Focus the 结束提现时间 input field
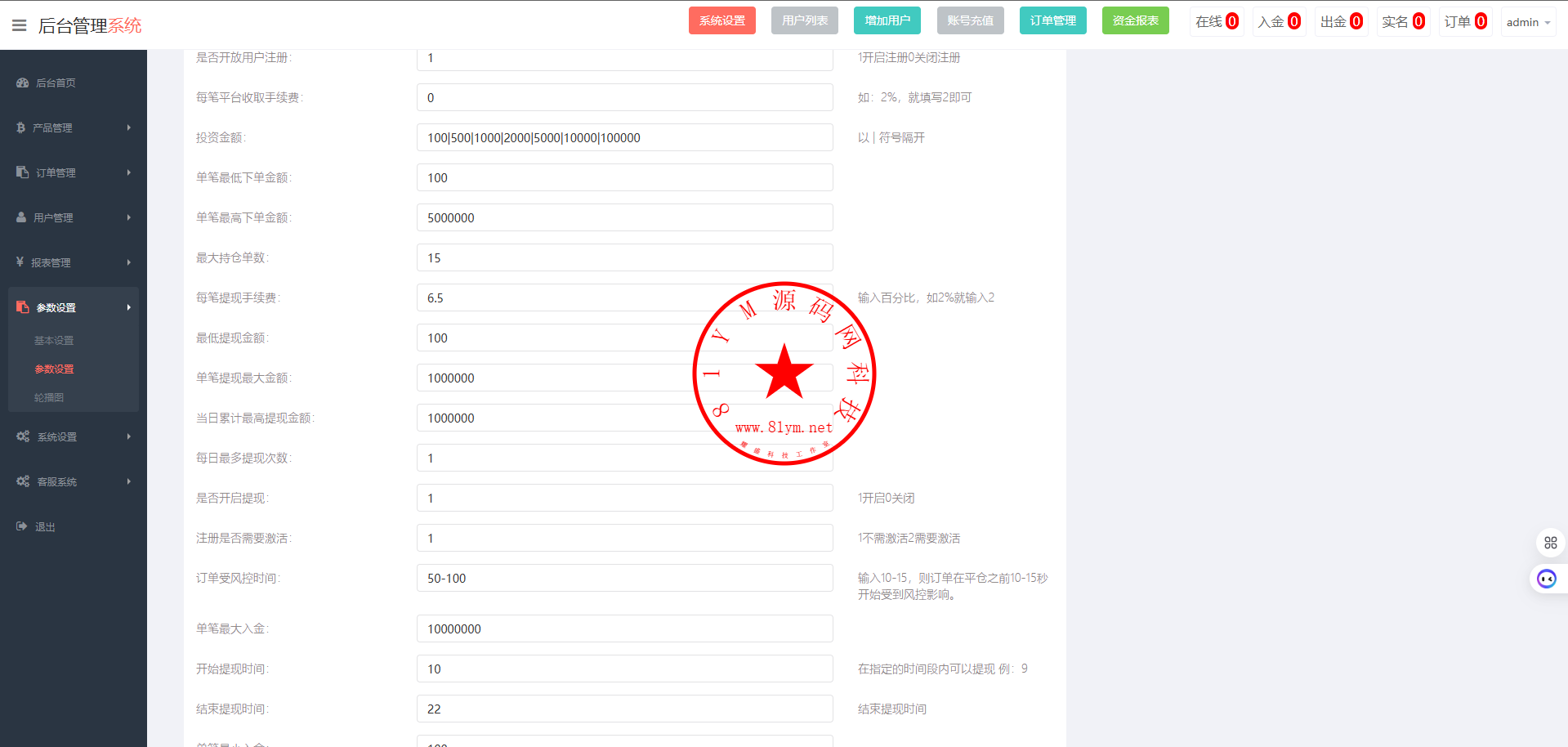 [x=625, y=709]
